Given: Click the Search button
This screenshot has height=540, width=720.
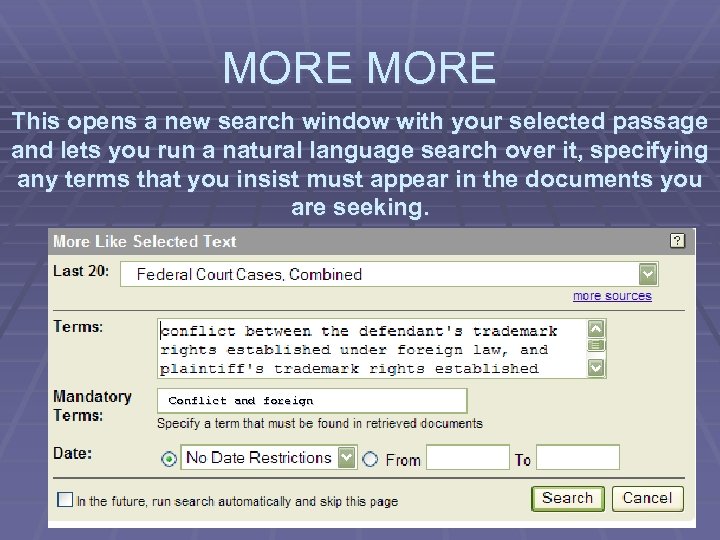Looking at the screenshot, I should pyautogui.click(x=568, y=499).
